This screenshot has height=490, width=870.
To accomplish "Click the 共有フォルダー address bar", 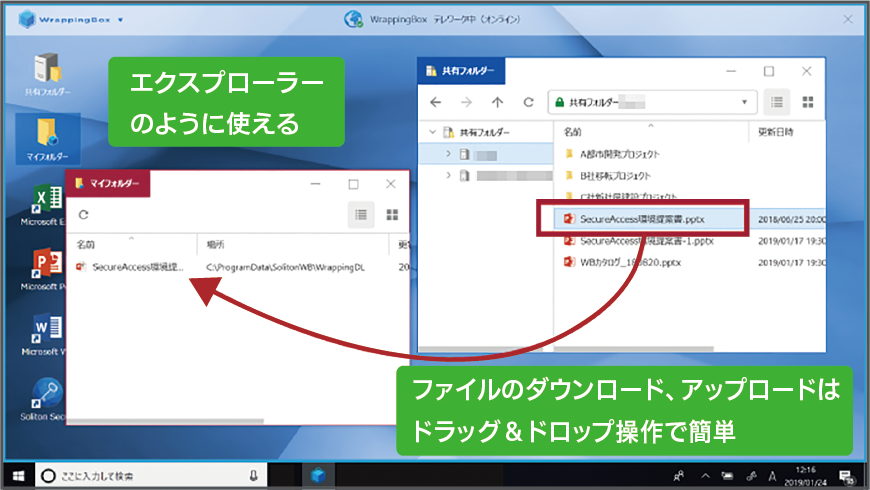I will tap(652, 102).
